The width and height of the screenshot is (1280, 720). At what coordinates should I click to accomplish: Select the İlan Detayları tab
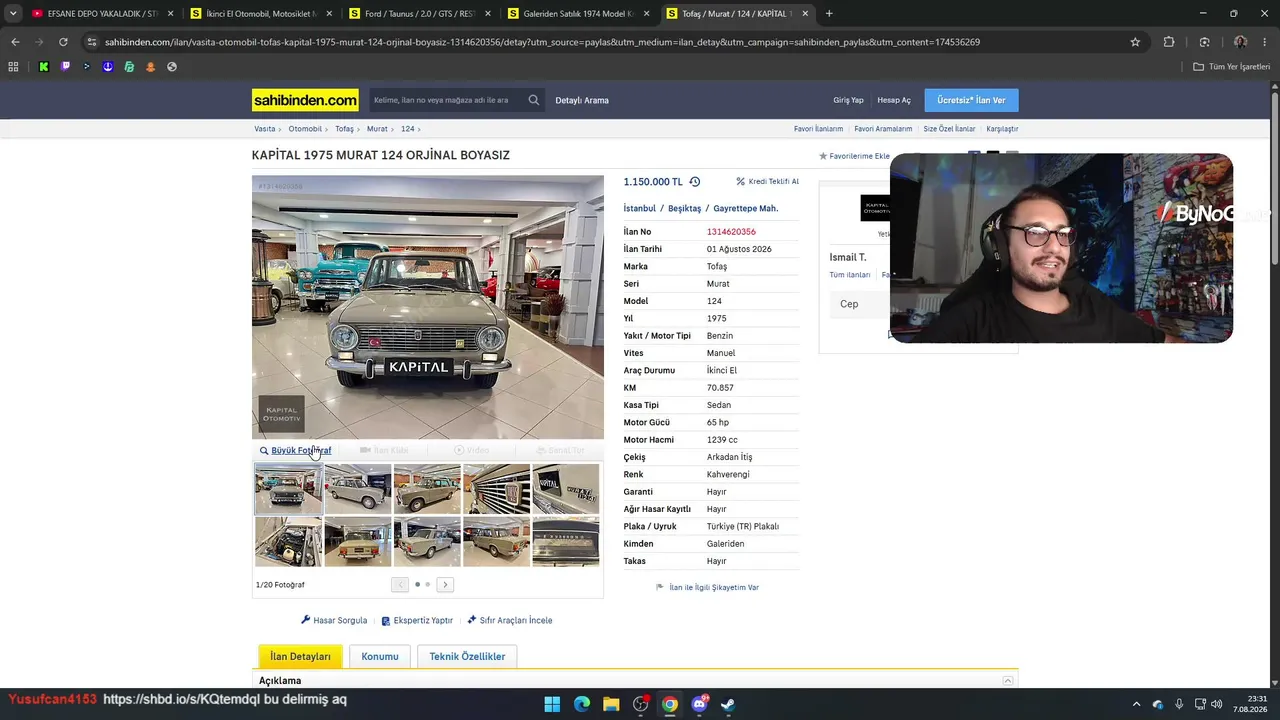[300, 657]
